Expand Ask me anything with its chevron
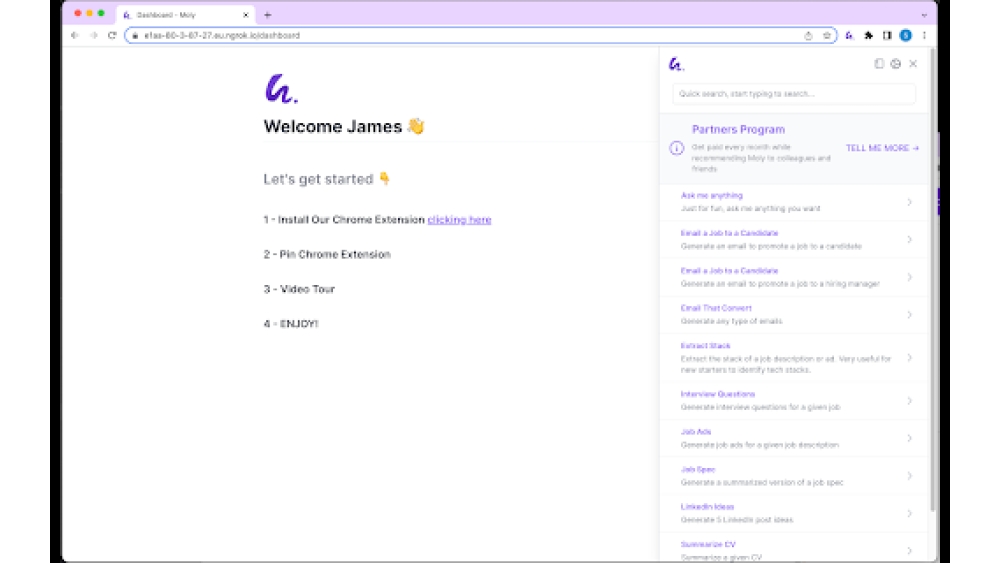This screenshot has height=563, width=1000. 909,202
